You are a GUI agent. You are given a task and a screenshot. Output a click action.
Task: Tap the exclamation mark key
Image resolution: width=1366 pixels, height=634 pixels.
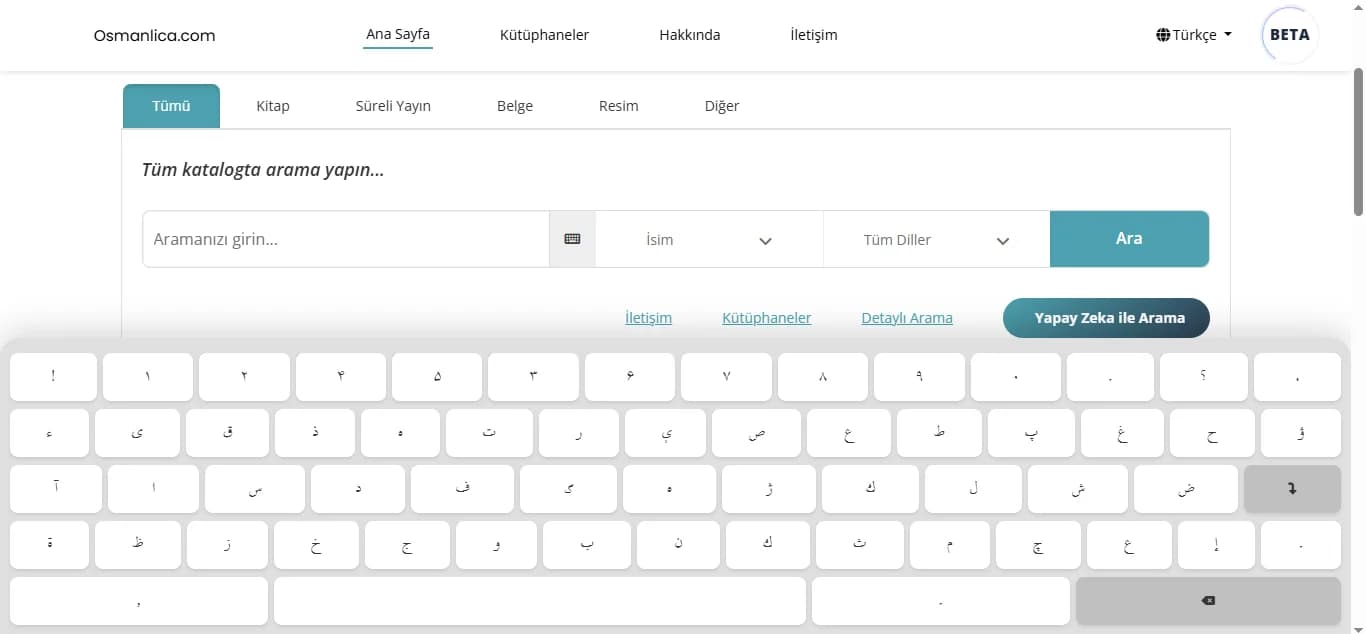pos(53,377)
